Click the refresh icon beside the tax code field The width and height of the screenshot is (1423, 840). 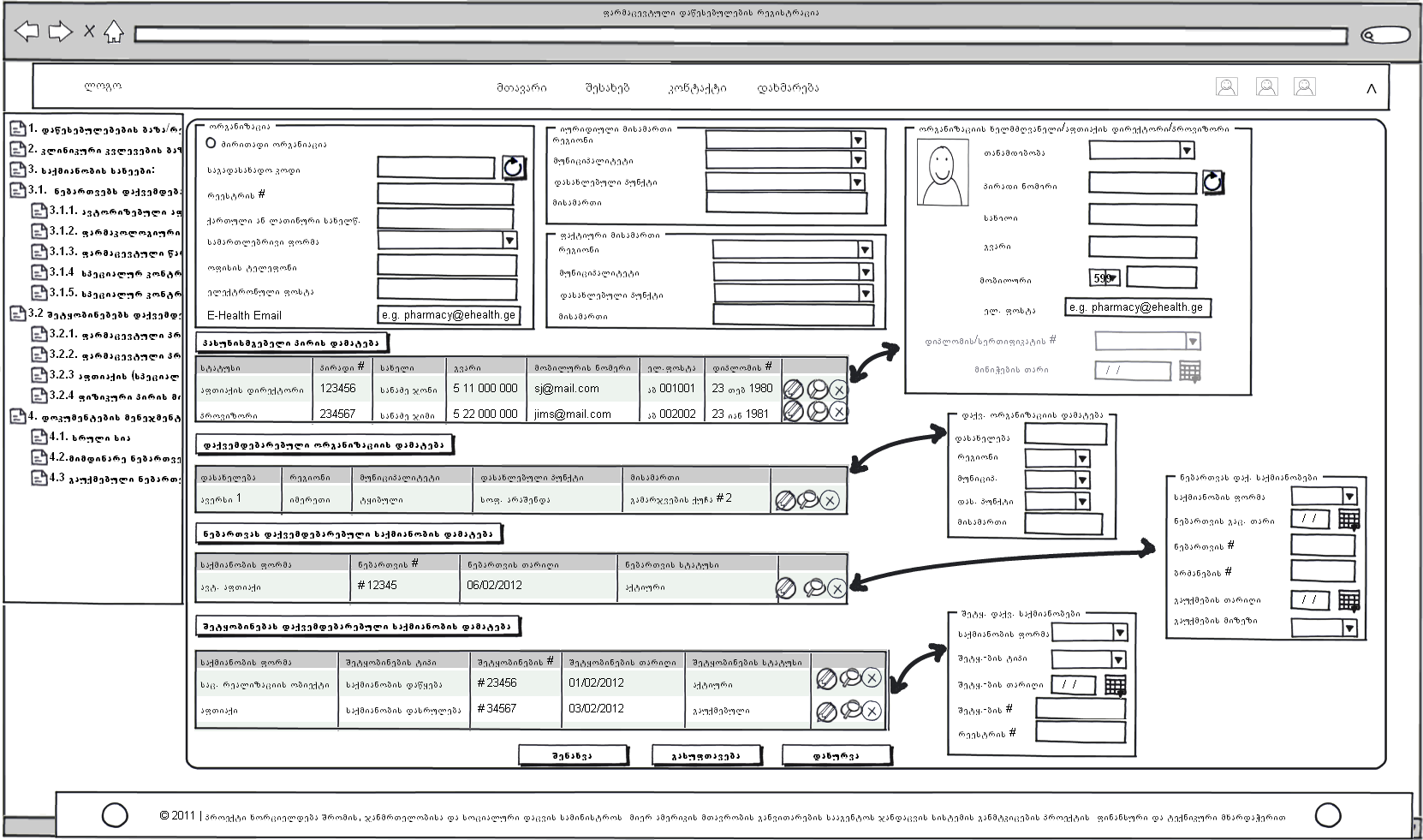coord(513,167)
